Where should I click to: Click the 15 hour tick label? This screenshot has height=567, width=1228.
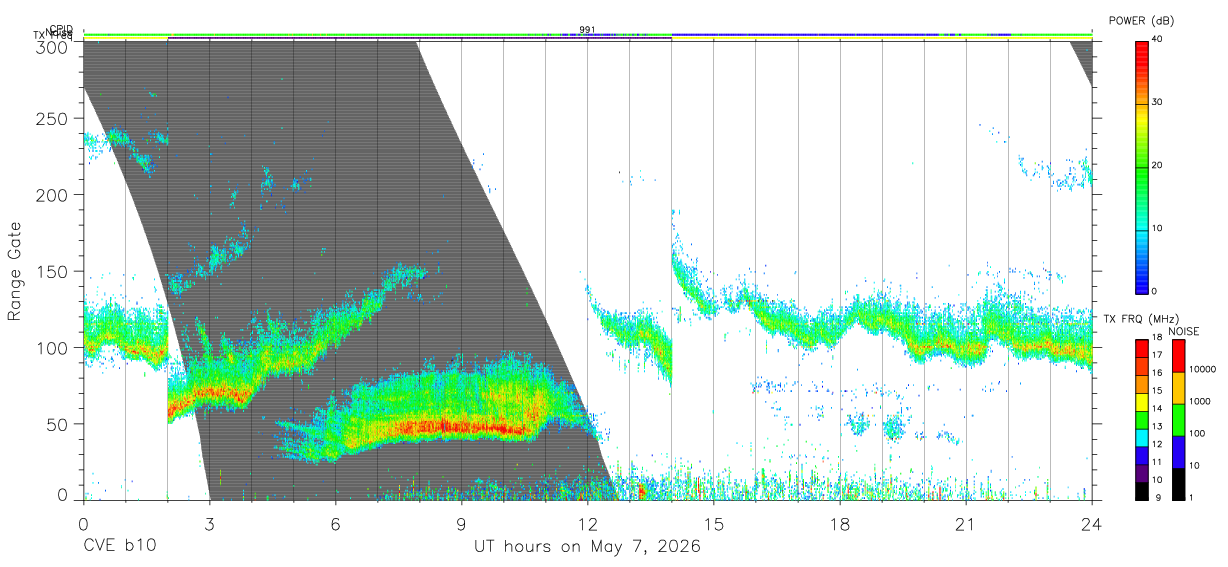click(x=713, y=524)
